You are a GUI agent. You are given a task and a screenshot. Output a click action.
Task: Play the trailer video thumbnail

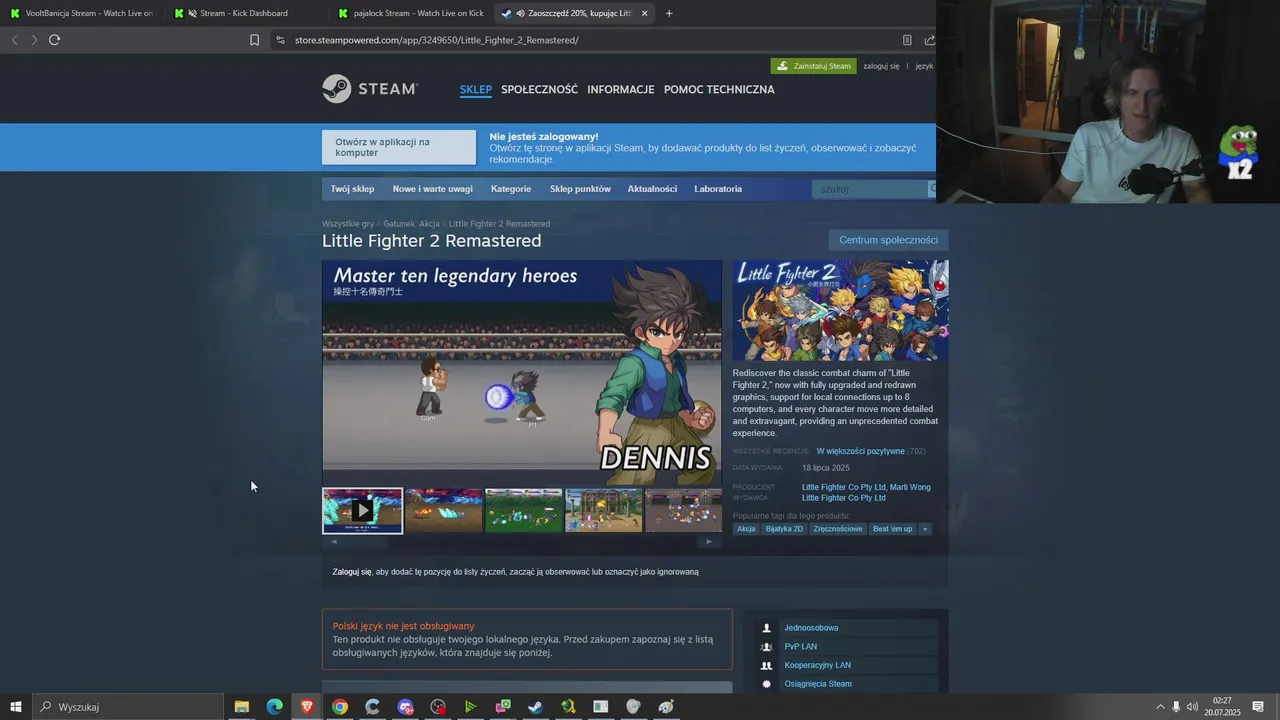pos(362,511)
